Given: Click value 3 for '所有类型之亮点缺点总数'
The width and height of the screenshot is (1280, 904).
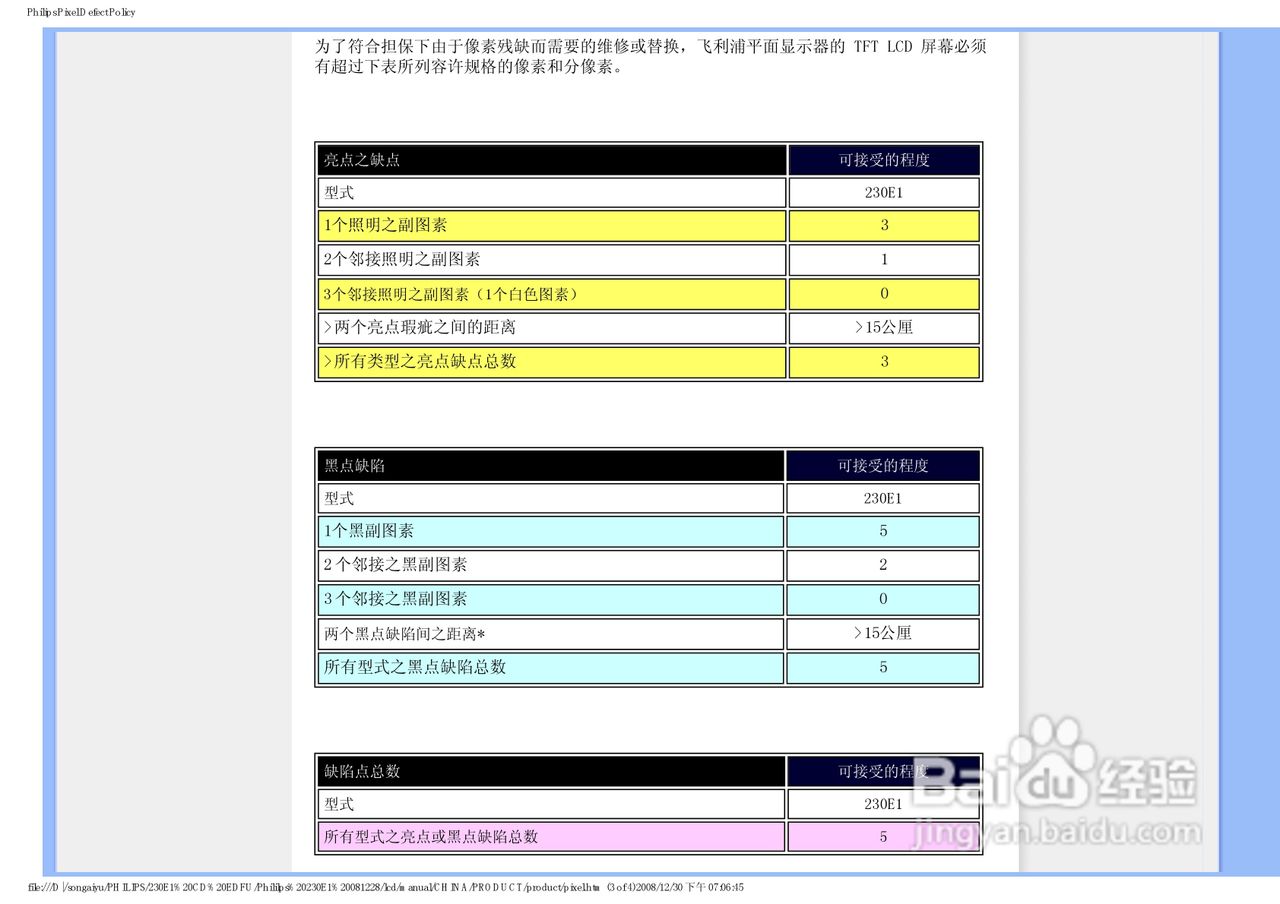Looking at the screenshot, I should [x=884, y=362].
